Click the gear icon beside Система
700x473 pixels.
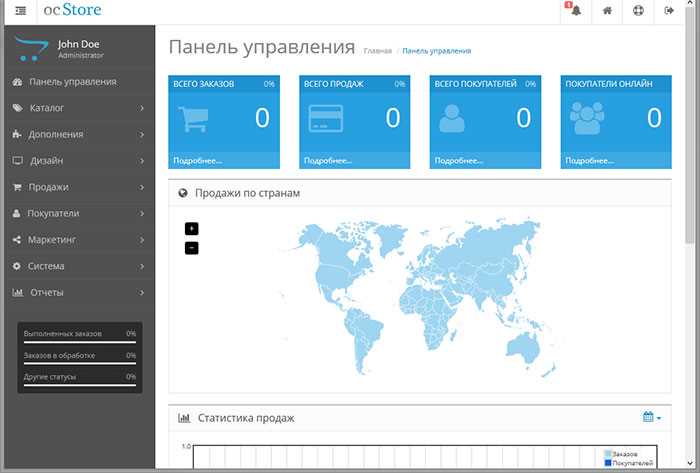pos(17,266)
